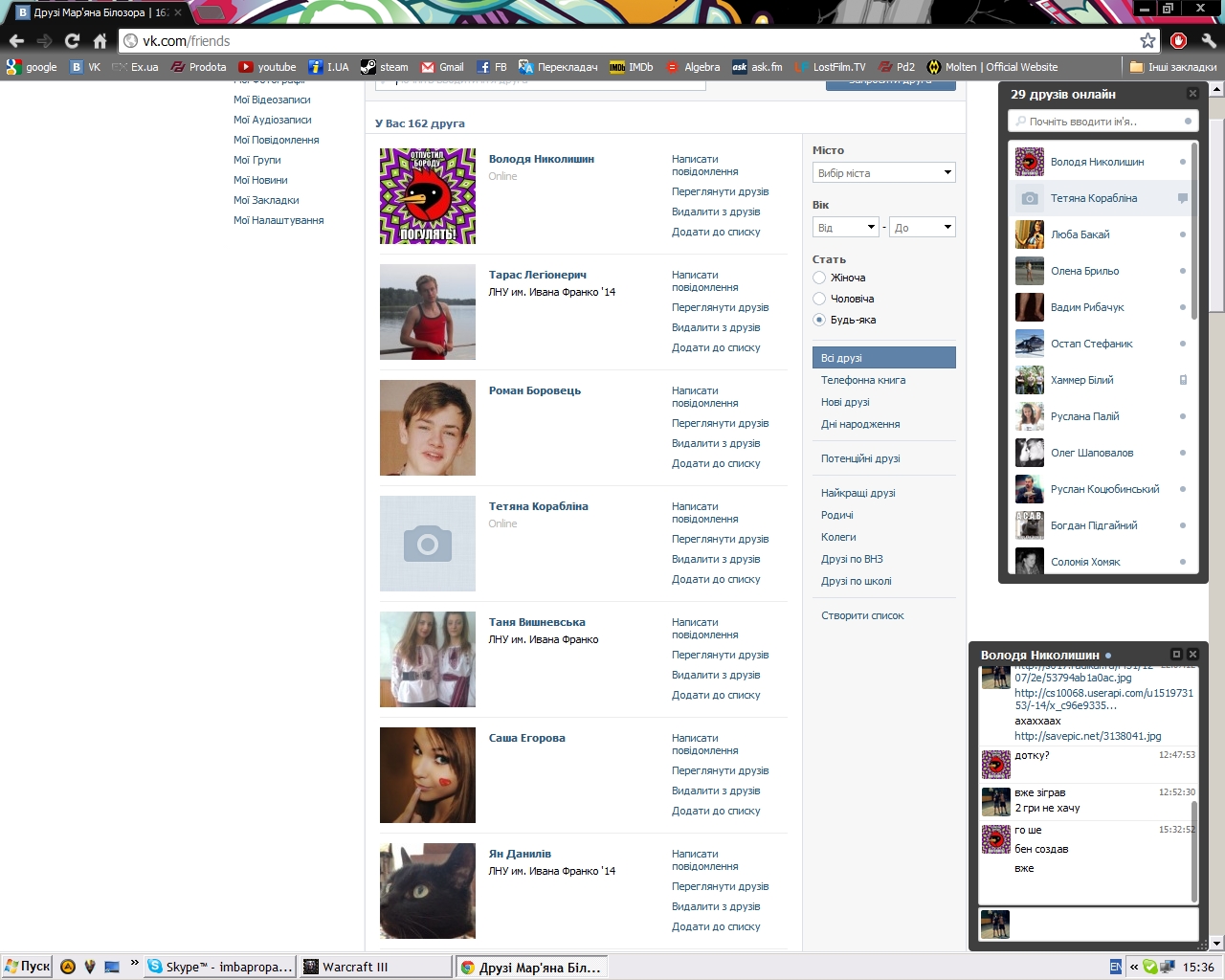Open Мої Новини in left menu
The image size is (1225, 980).
(260, 180)
